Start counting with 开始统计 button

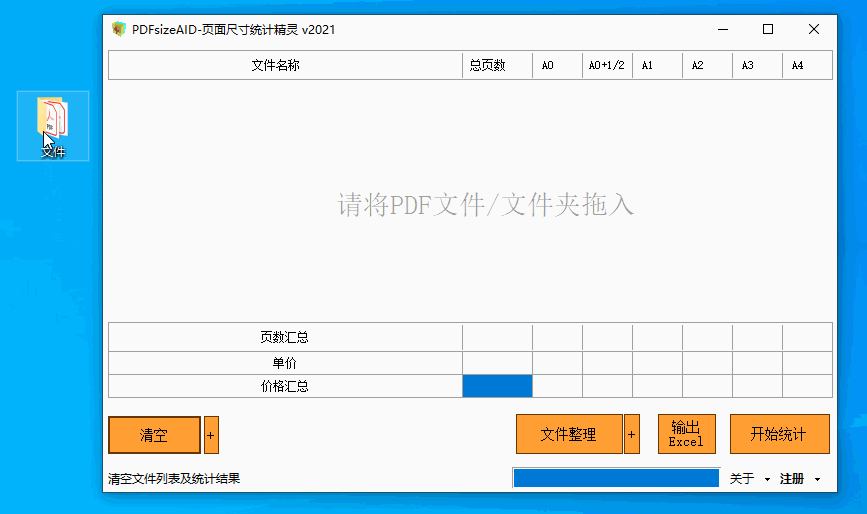tap(780, 434)
